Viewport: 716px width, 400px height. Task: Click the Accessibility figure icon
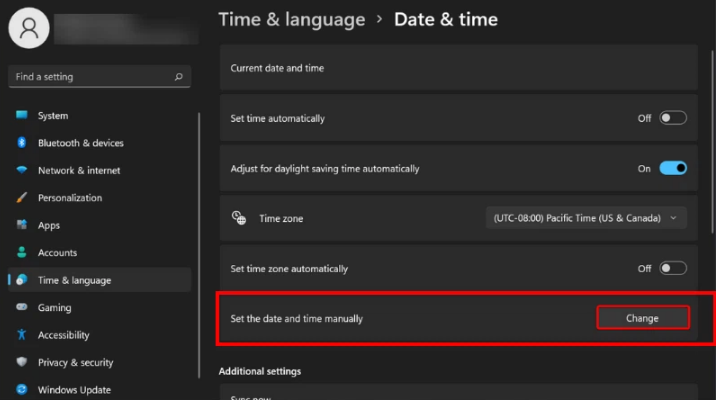point(21,334)
